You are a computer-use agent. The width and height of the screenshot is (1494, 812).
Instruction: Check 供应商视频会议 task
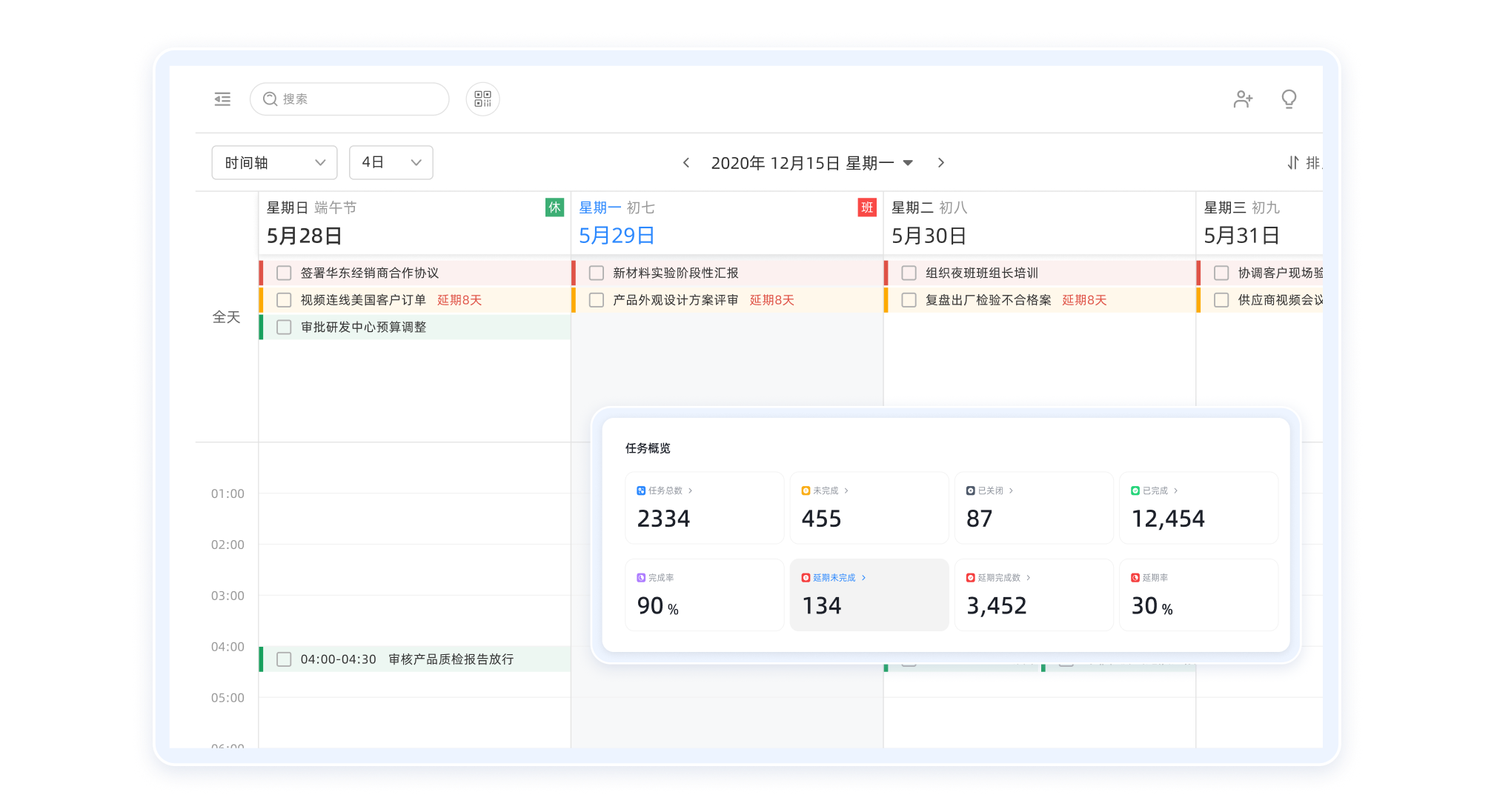(1222, 300)
